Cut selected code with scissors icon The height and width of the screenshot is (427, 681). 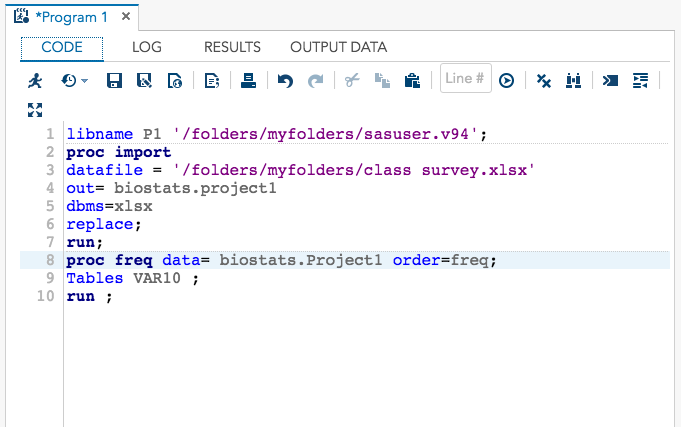[x=352, y=81]
